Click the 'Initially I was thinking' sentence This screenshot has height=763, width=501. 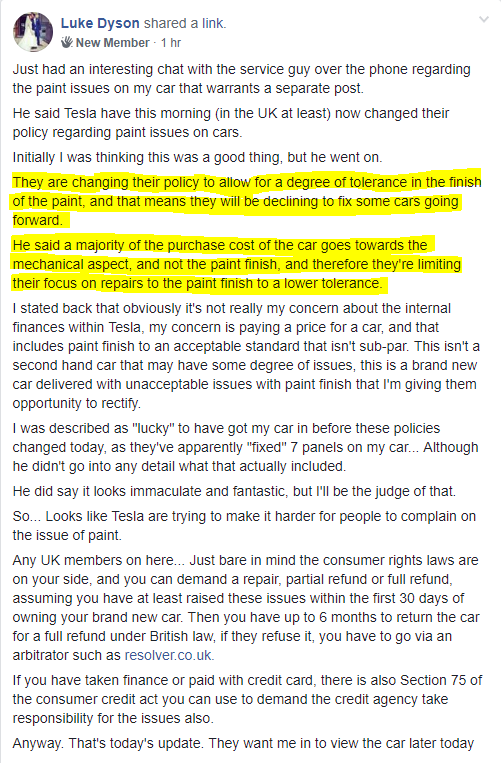click(x=197, y=157)
